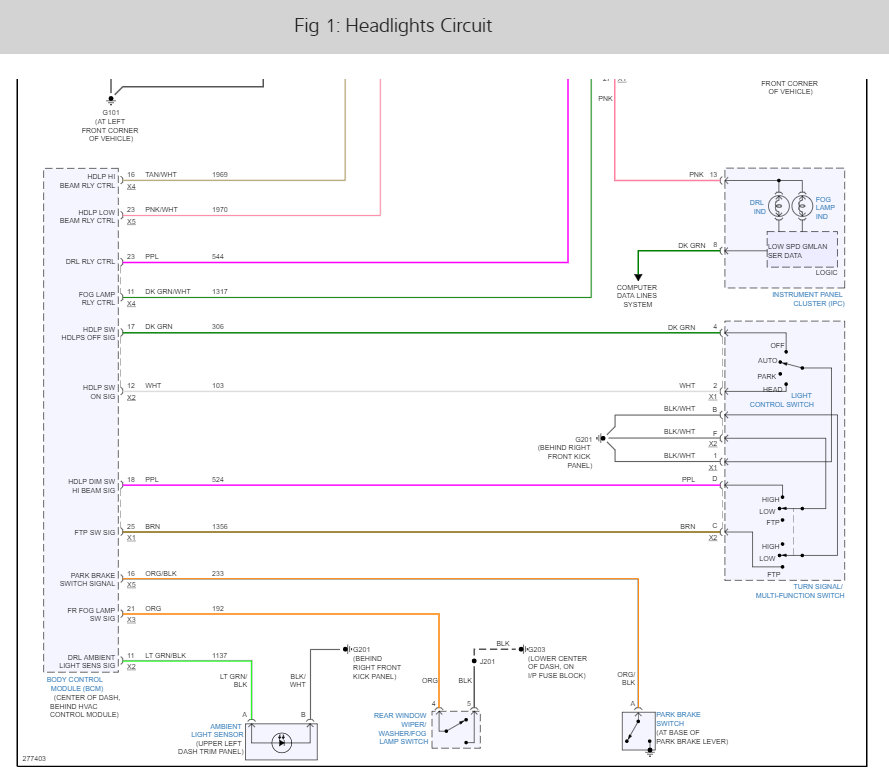Click the 'OFF' position in light control switch
The height and width of the screenshot is (784, 889).
(777, 346)
